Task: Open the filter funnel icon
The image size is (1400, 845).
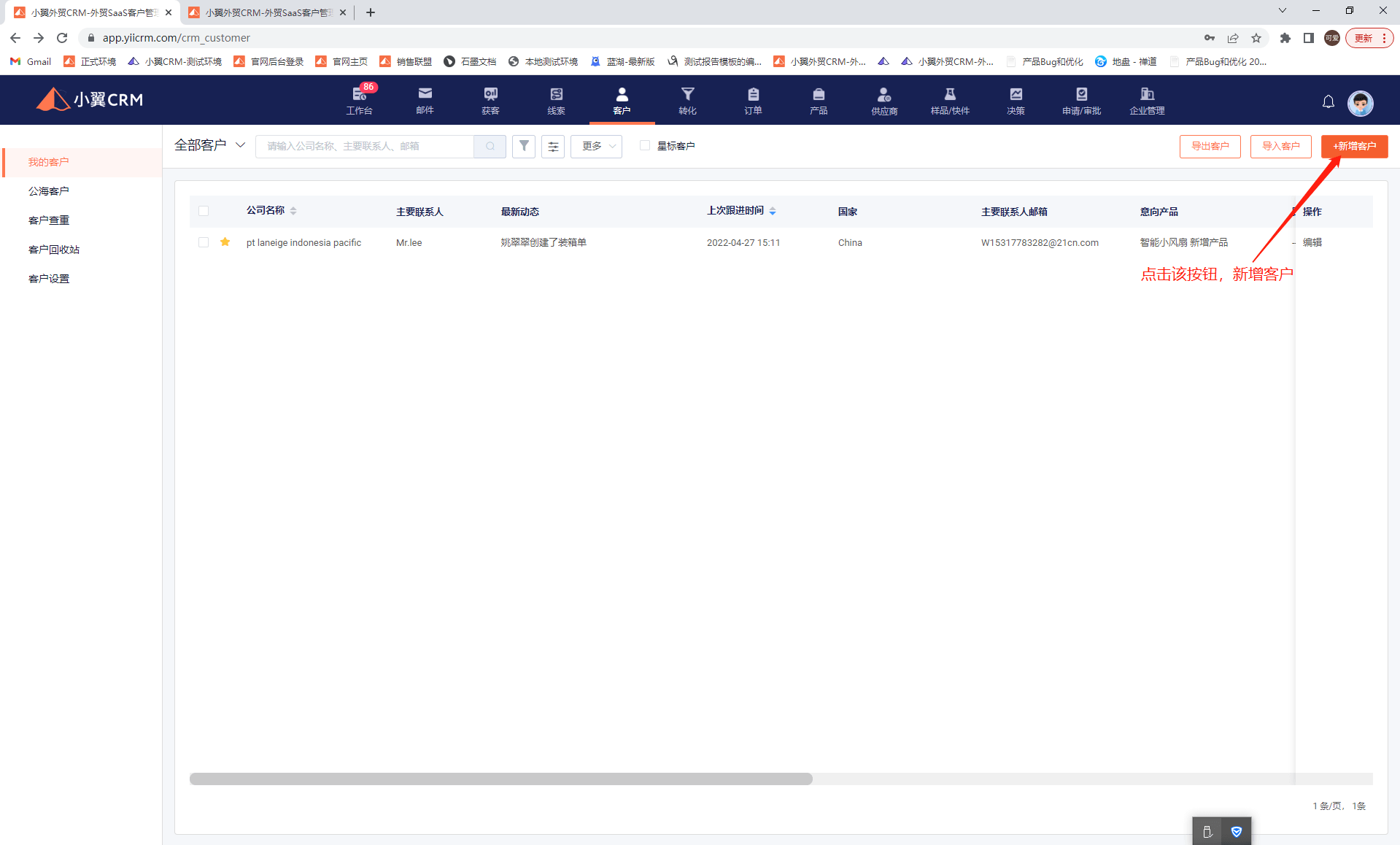Action: (x=524, y=146)
